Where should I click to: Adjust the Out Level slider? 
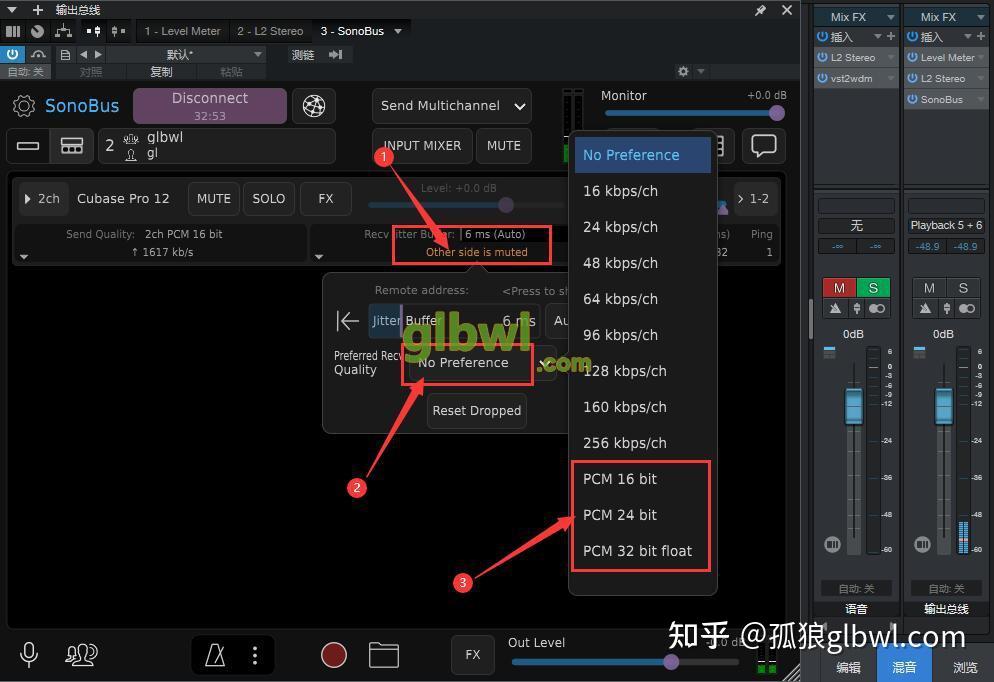pos(670,662)
